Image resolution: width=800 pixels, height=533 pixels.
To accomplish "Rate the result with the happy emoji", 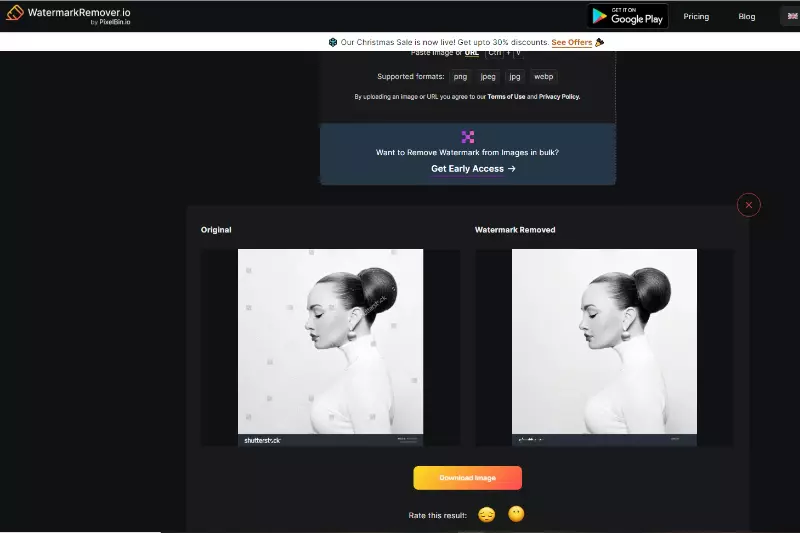I will pos(516,514).
